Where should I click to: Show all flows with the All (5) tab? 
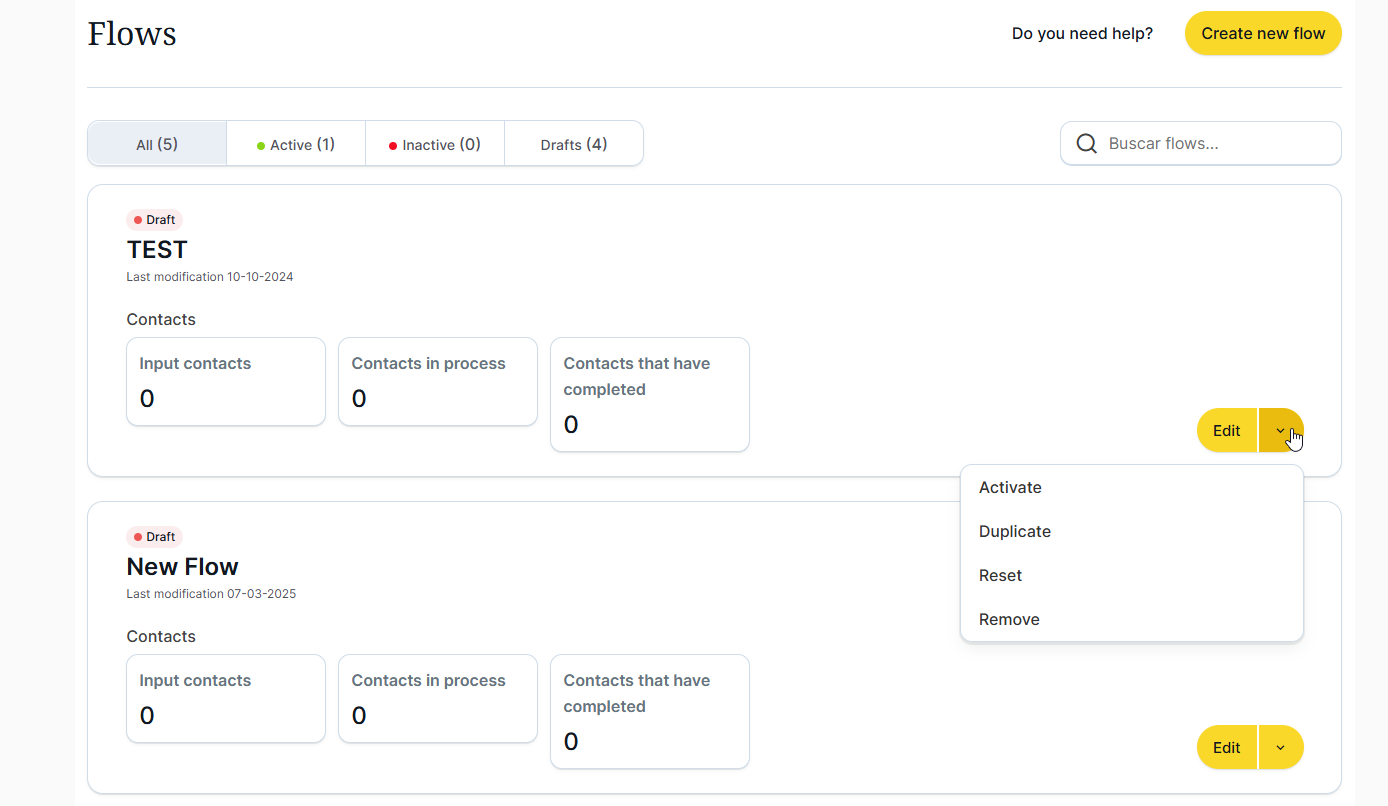[x=157, y=144]
